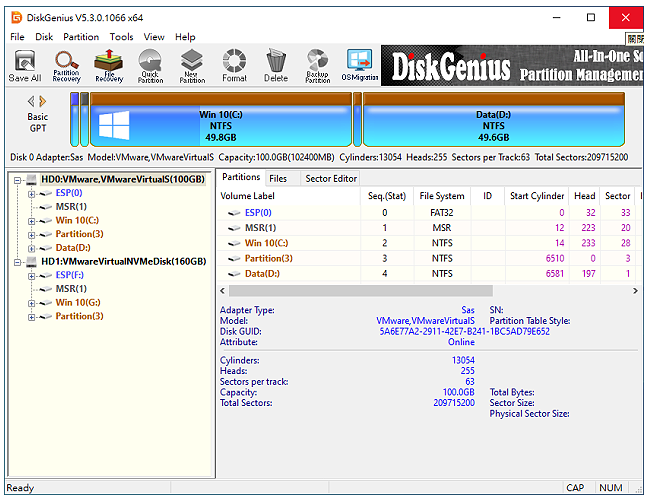Click the horizontal scrollbar left arrow
Screen dimensions: 651x501
coord(223,291)
